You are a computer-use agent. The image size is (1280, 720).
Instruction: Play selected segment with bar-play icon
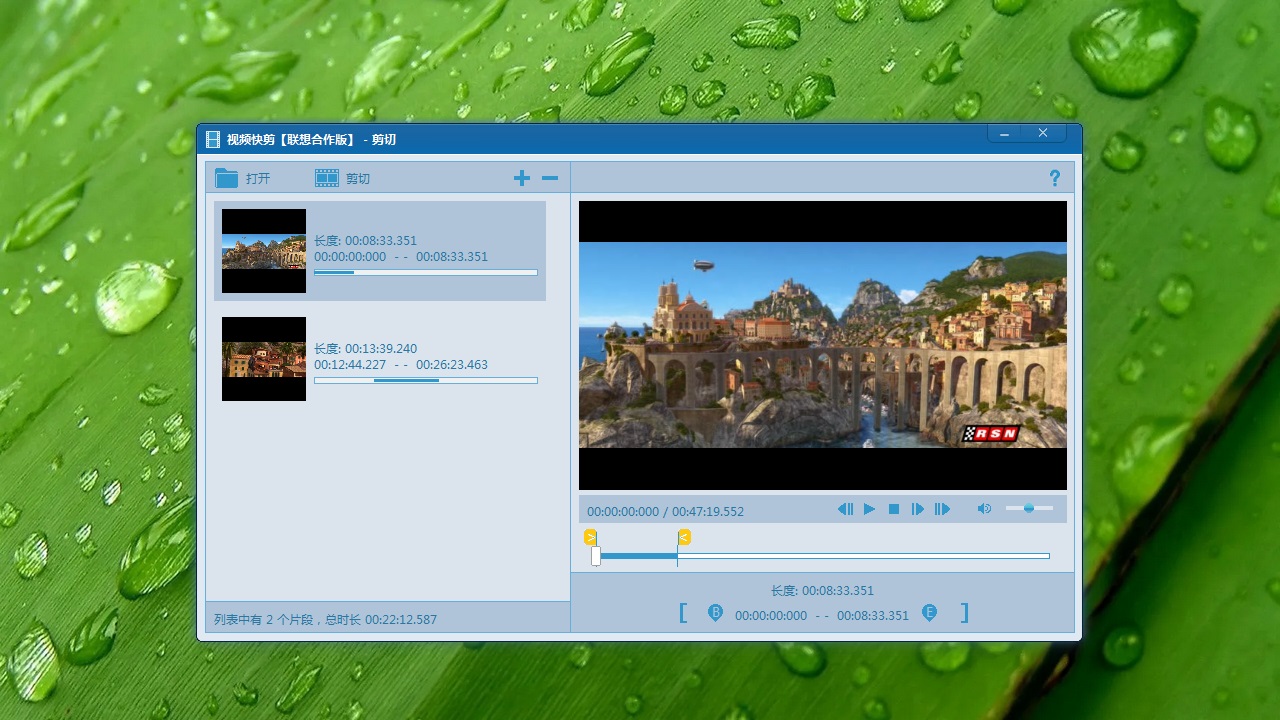[942, 509]
